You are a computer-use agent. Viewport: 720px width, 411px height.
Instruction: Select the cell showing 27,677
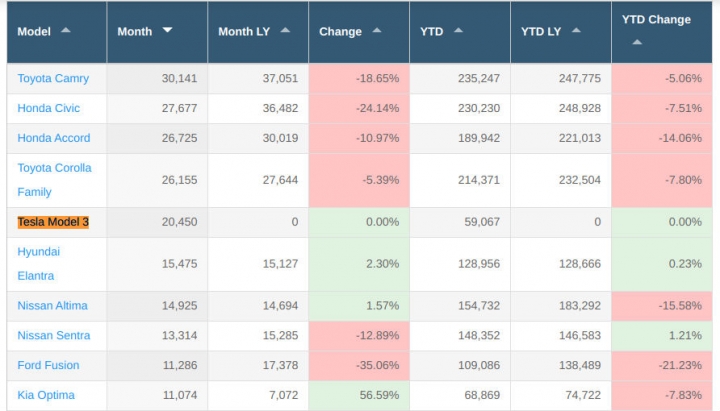(157, 108)
